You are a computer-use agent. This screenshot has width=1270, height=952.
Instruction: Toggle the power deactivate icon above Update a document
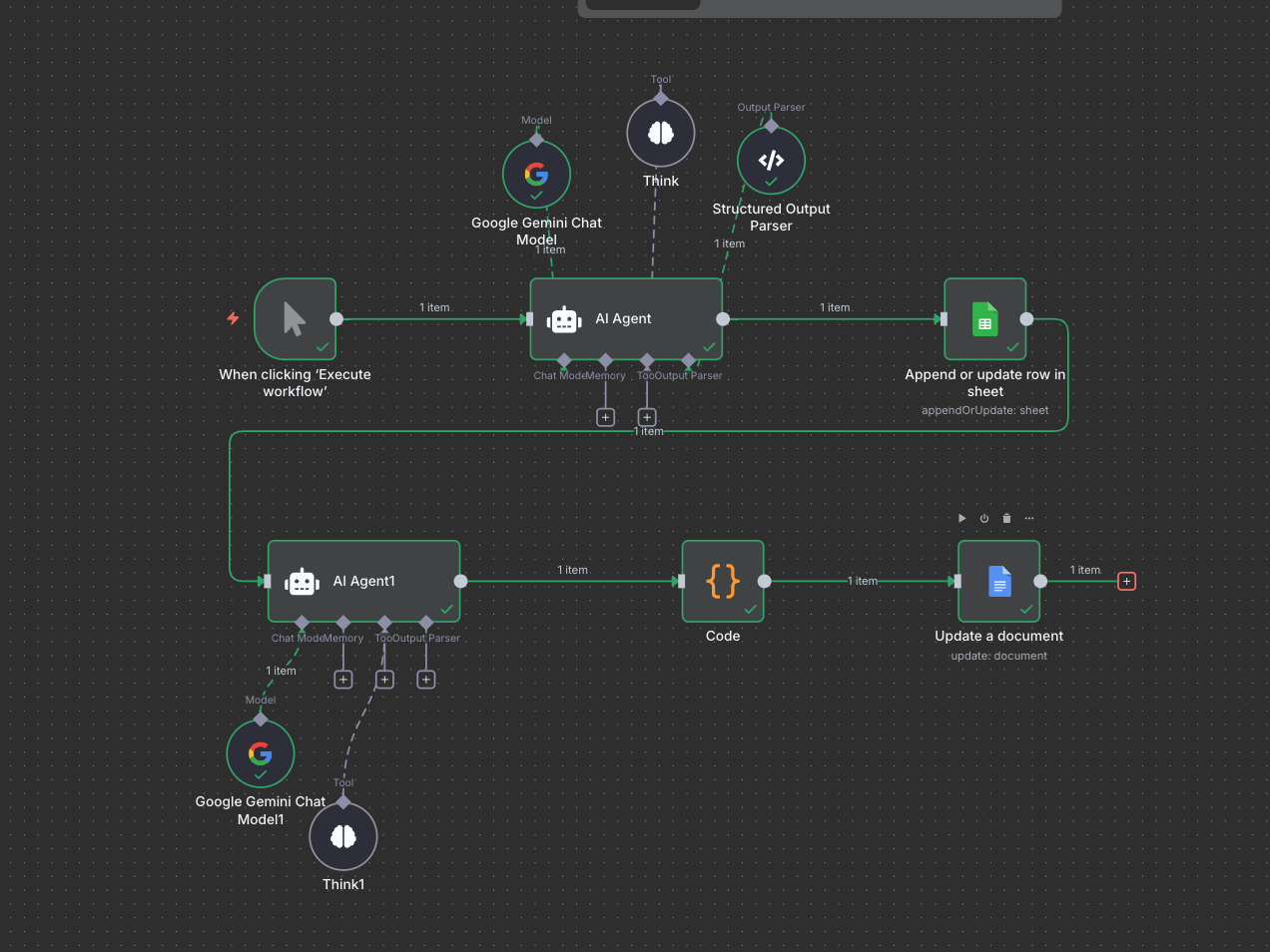coord(983,518)
